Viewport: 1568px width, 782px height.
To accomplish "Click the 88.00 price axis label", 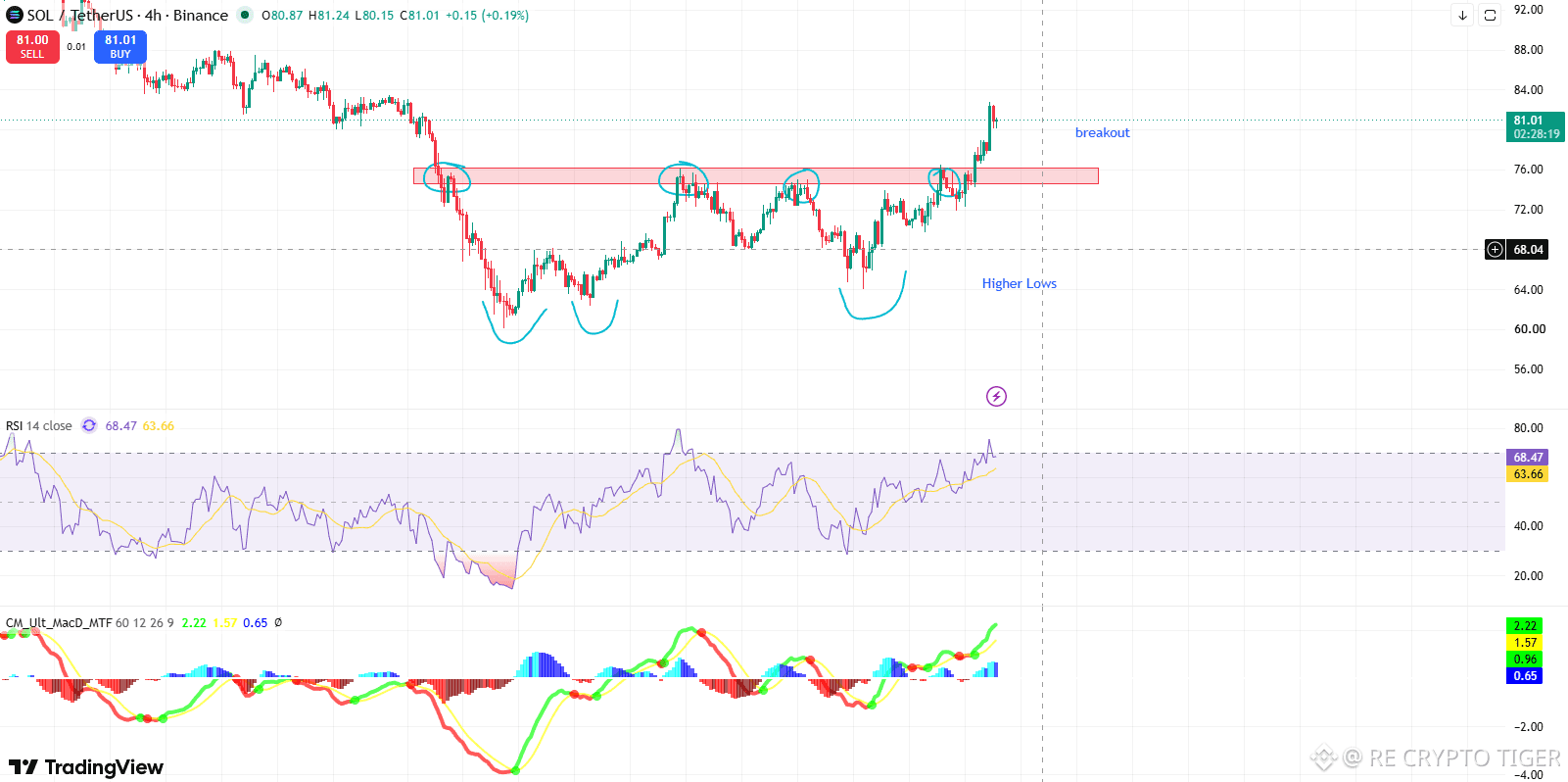I will pyautogui.click(x=1528, y=50).
